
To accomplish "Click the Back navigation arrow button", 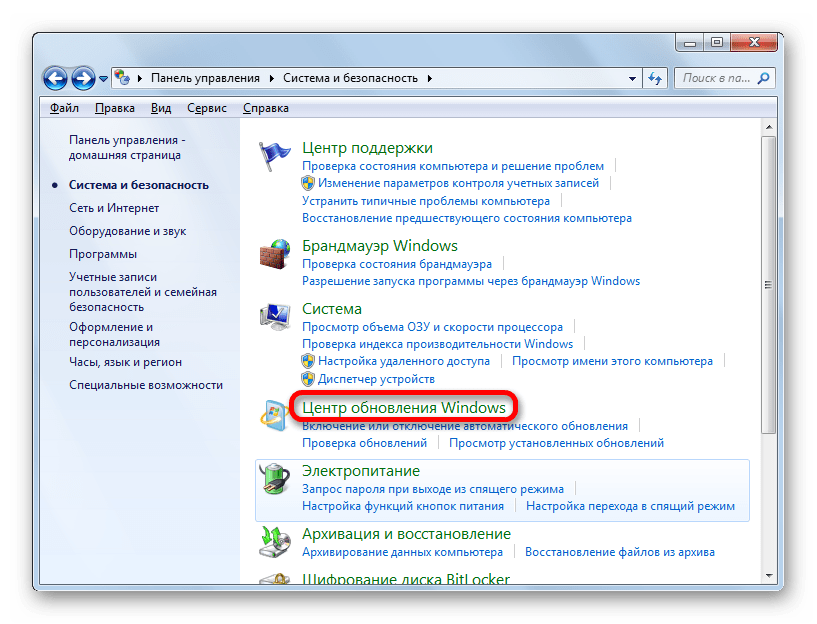I will click(56, 77).
